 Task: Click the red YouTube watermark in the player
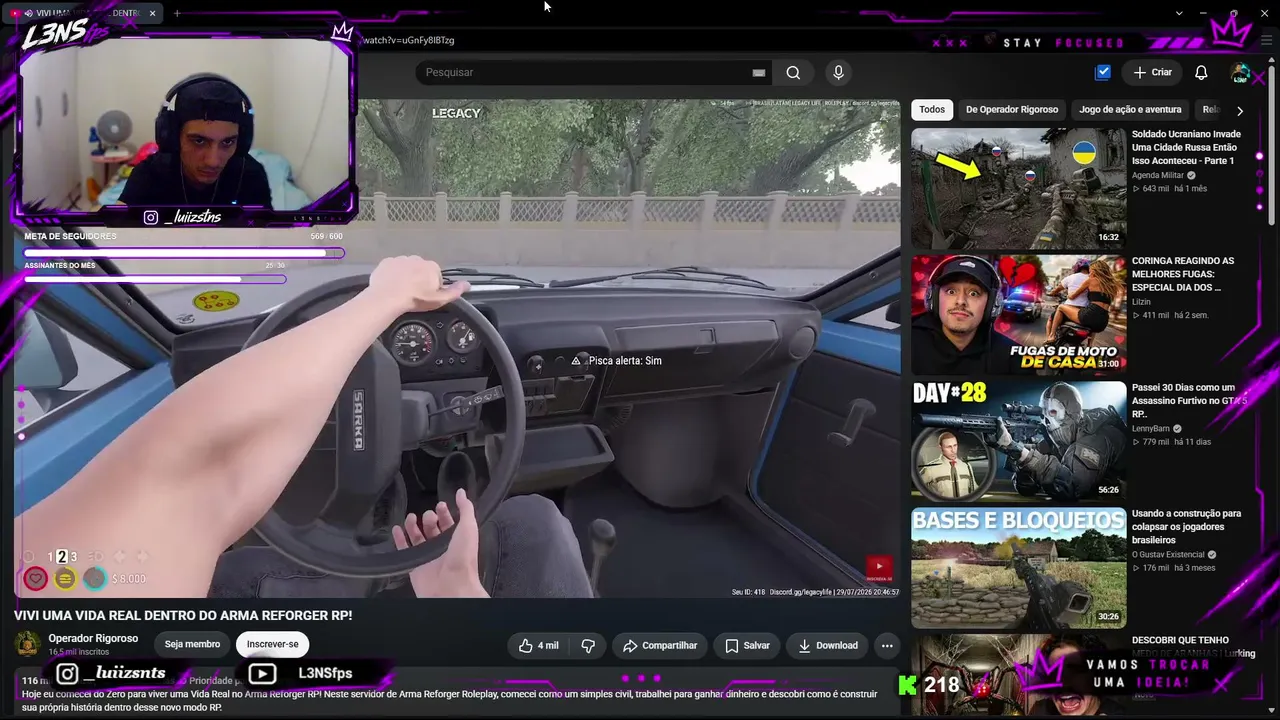(x=879, y=567)
